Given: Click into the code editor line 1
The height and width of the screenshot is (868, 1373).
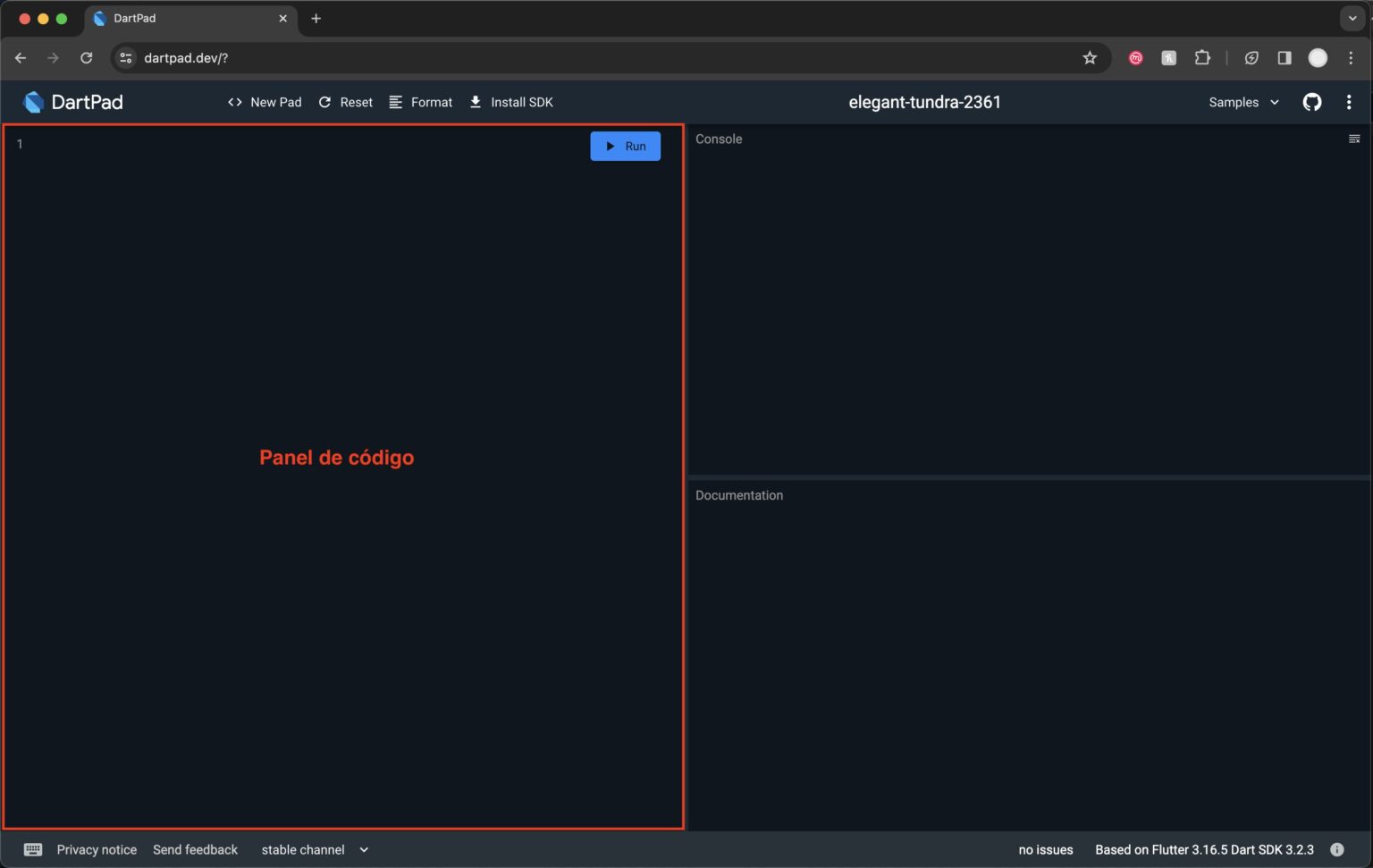Looking at the screenshot, I should 268,144.
